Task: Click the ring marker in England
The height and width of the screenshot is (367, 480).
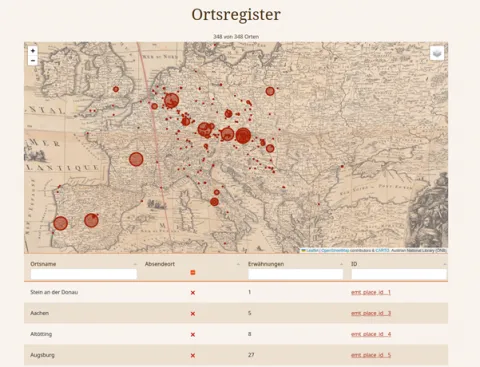Action: [x=116, y=89]
